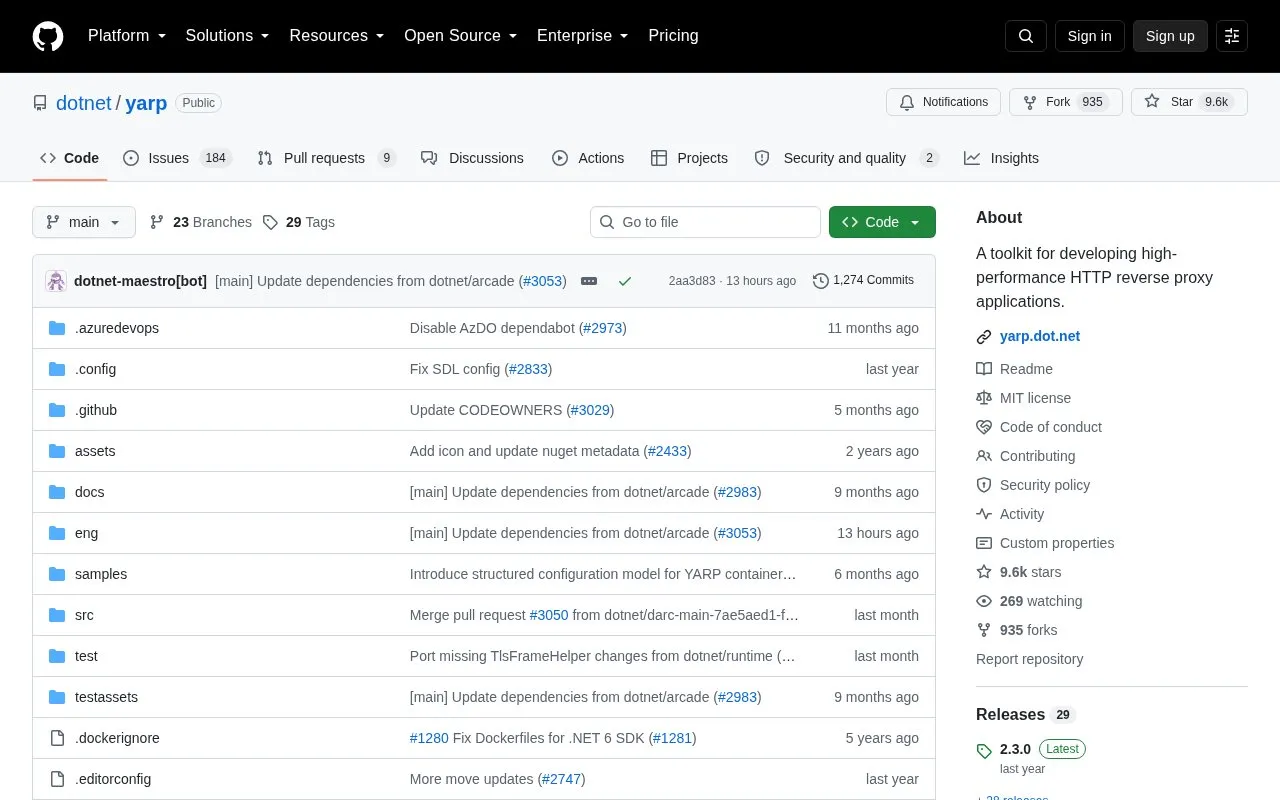Click the Sign in button
Image resolution: width=1280 pixels, height=800 pixels.
(1089, 36)
